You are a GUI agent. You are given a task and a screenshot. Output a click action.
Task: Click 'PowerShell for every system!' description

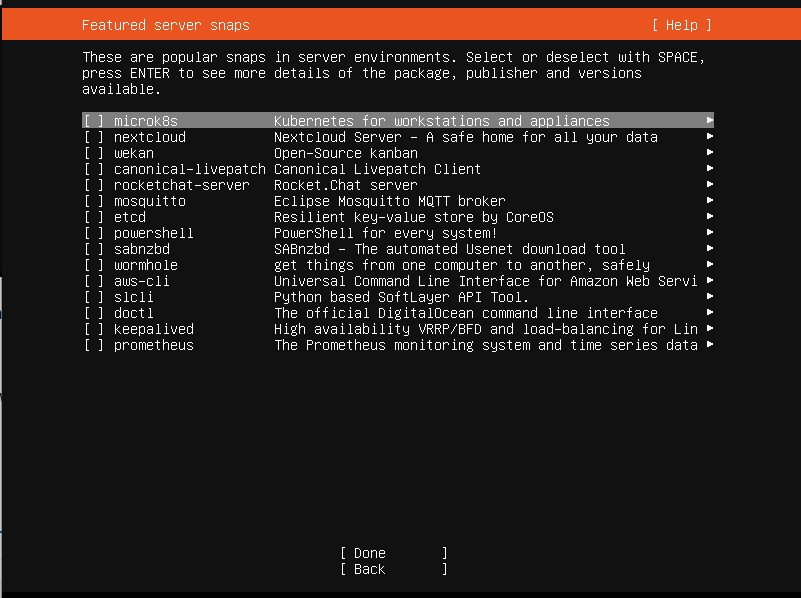click(386, 233)
